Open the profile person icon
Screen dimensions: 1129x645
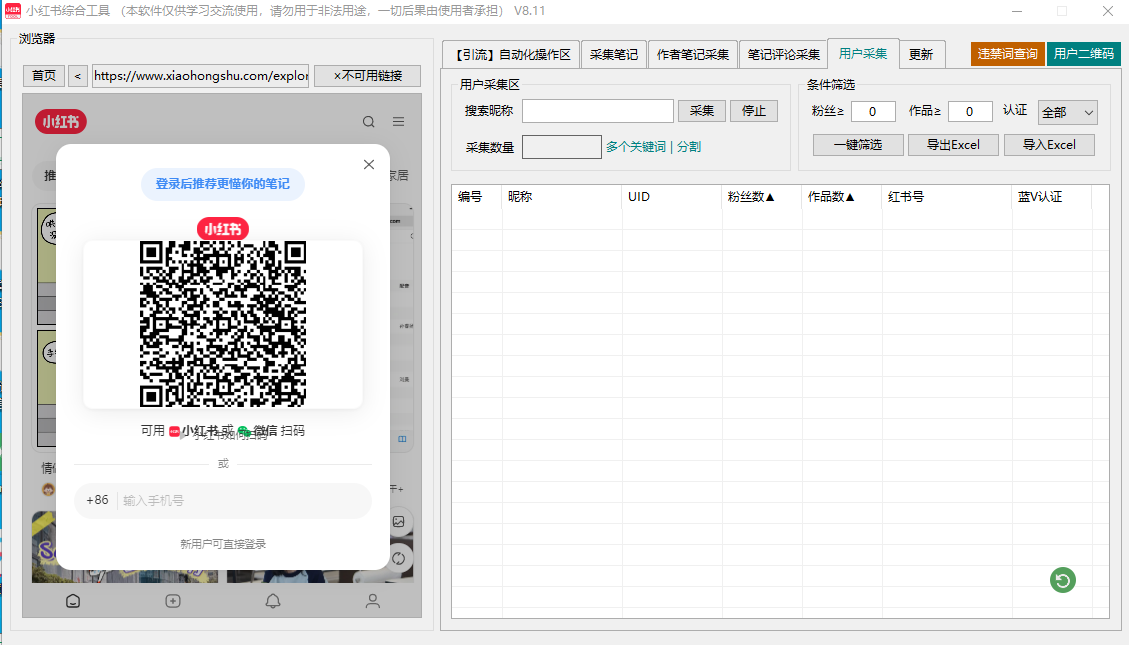click(x=372, y=601)
